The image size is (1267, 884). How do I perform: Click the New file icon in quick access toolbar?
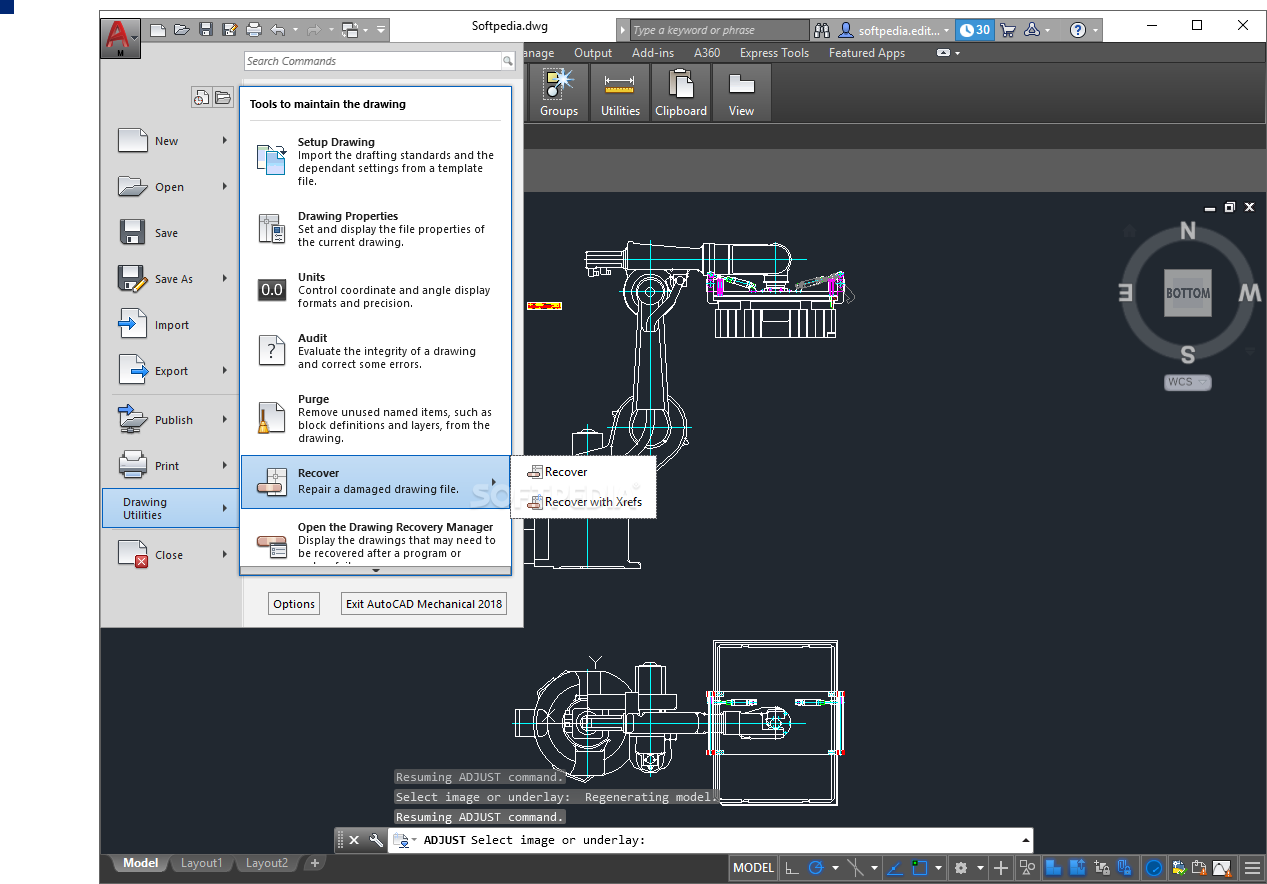tap(158, 30)
